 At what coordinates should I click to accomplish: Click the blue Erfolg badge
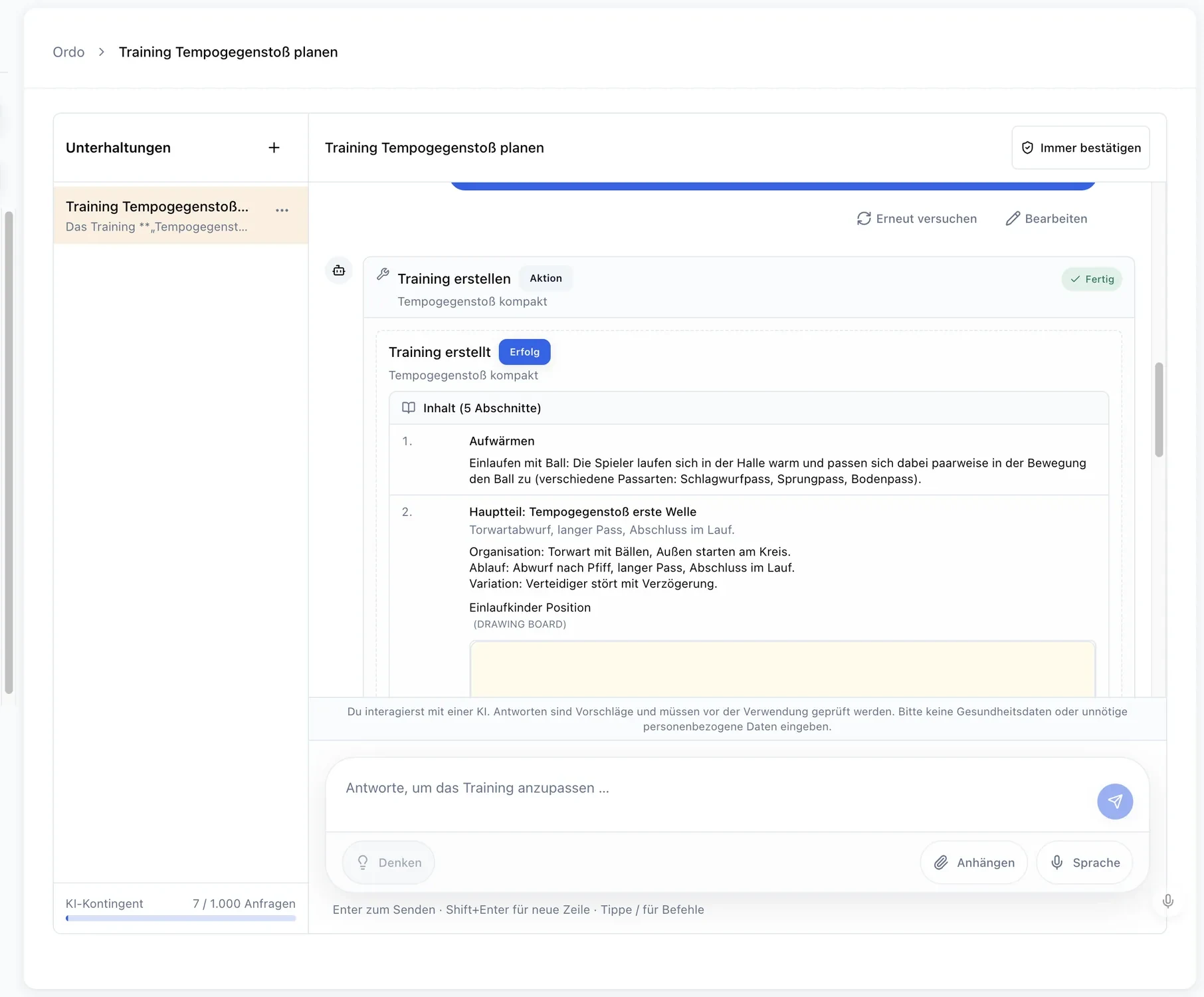tap(524, 352)
